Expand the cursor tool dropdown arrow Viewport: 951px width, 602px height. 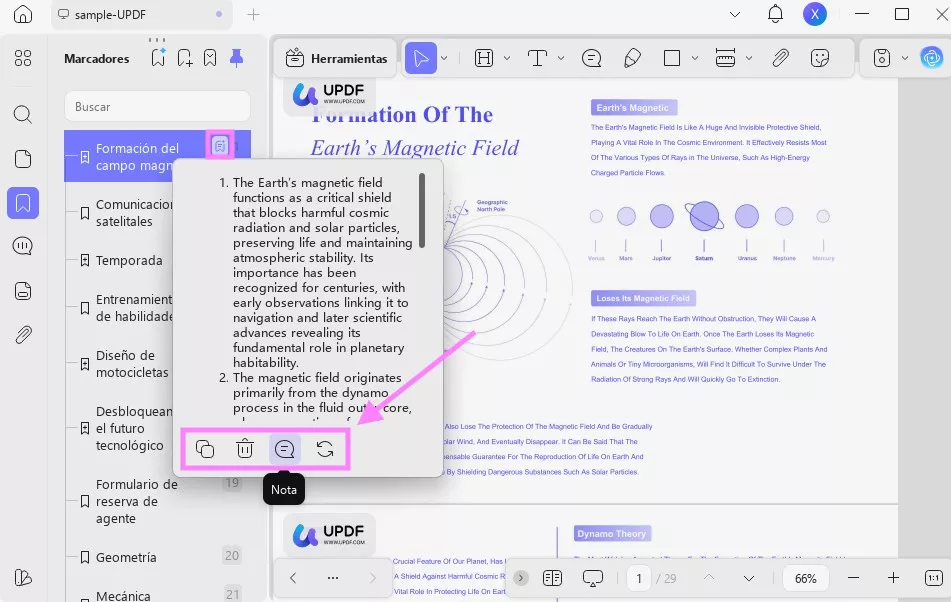click(444, 58)
